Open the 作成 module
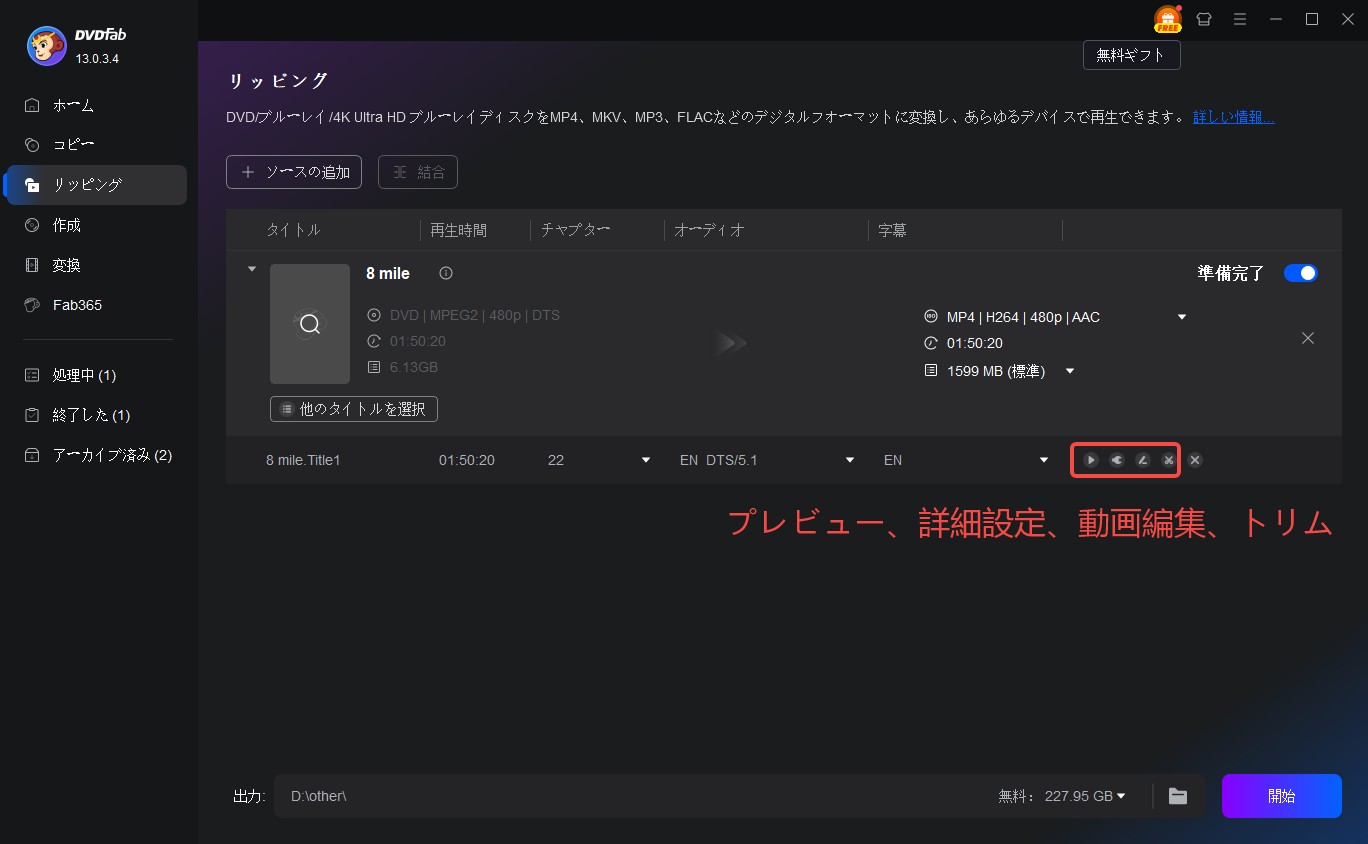 tap(95, 225)
